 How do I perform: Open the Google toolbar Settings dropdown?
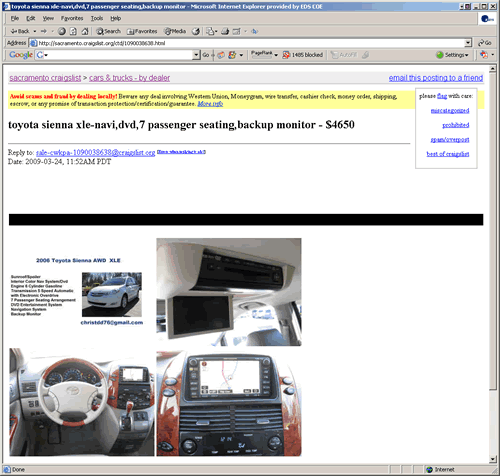(452, 55)
